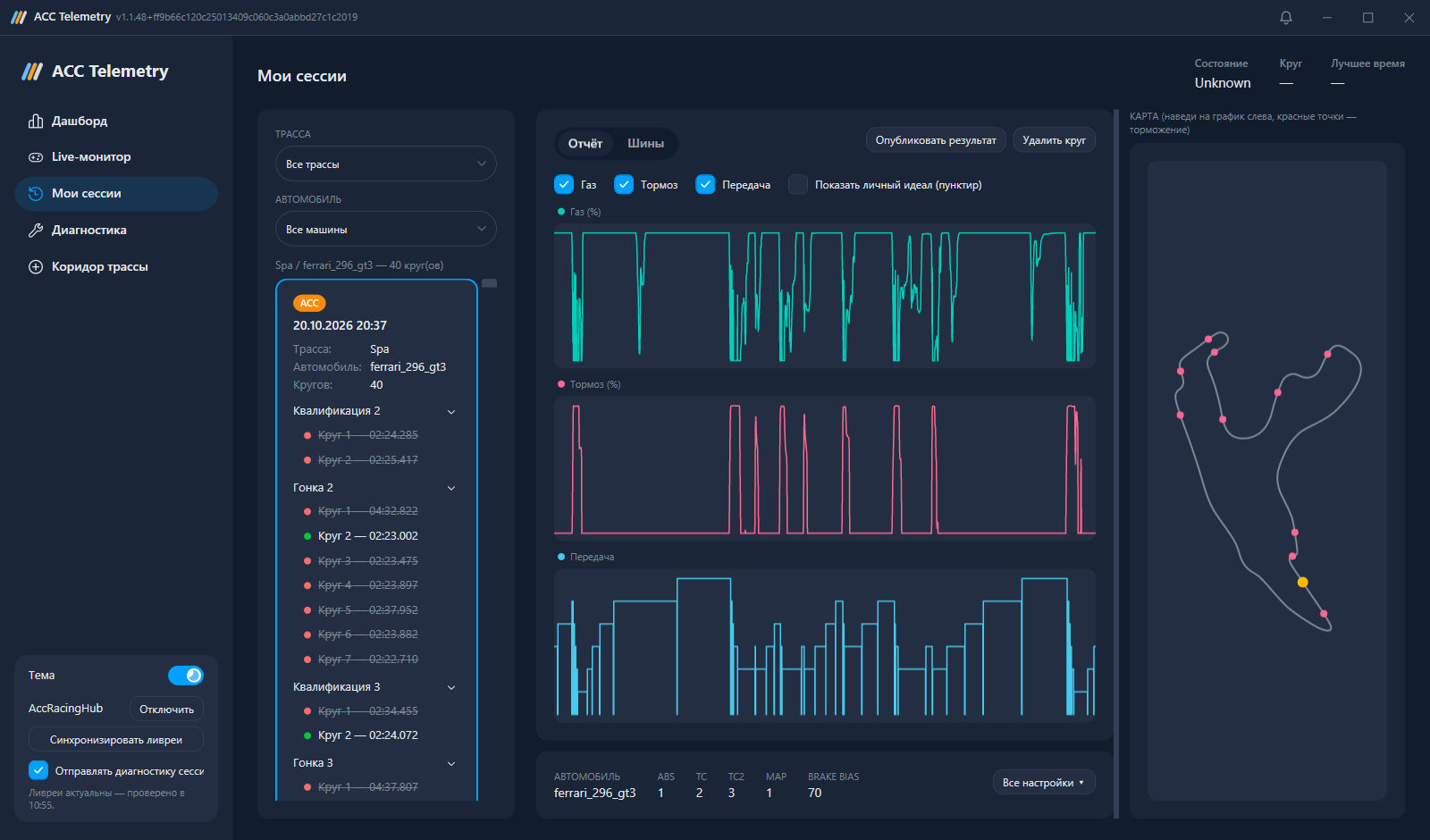Click inside the Тормоз brake graph
Image resolution: width=1430 pixels, height=840 pixels.
click(x=825, y=467)
